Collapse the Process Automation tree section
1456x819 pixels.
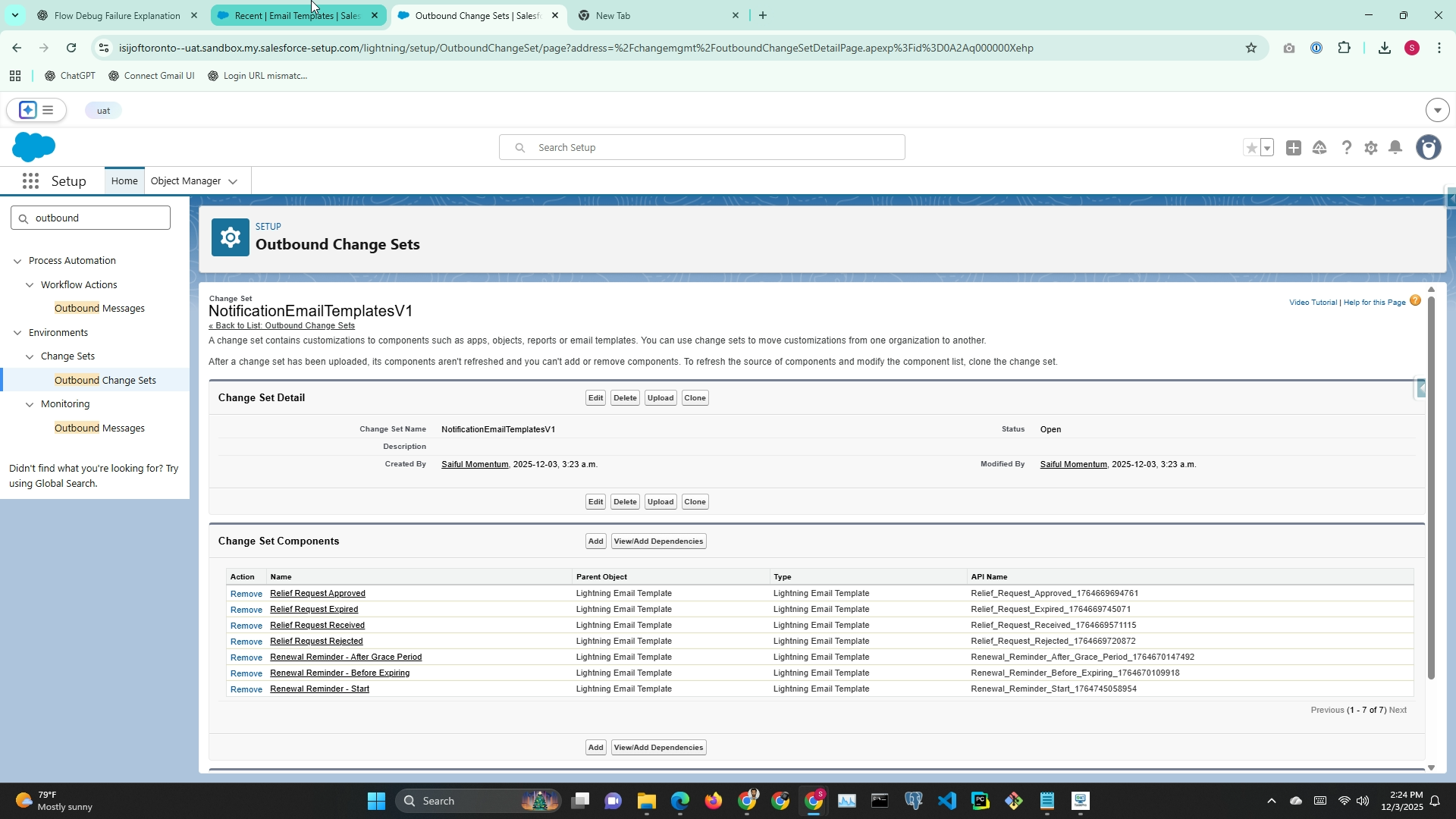click(17, 261)
